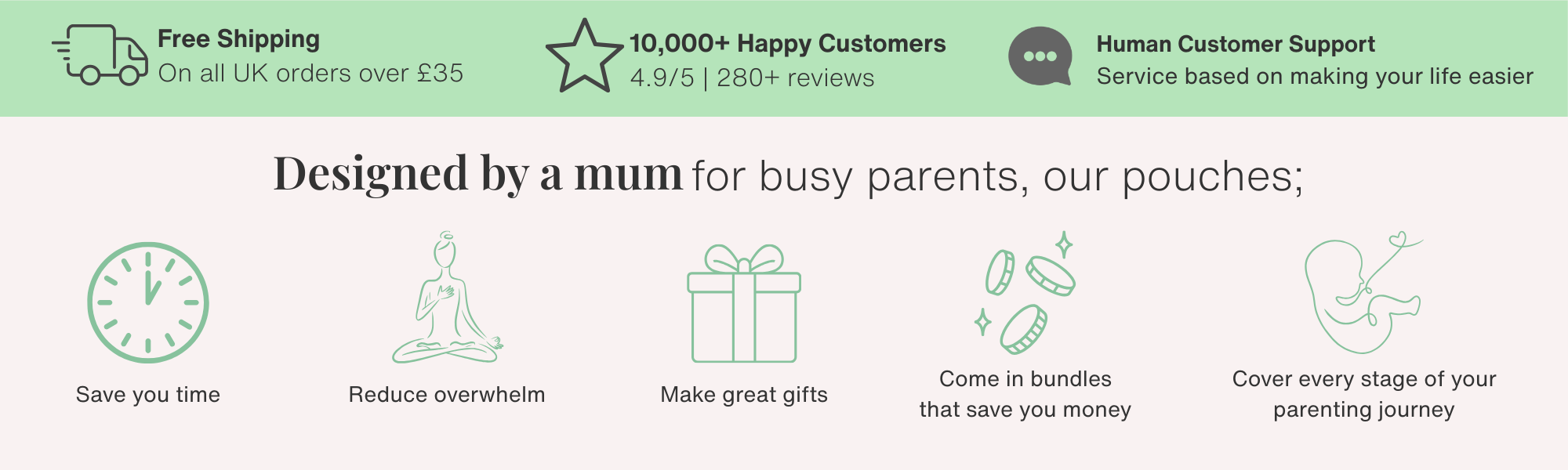Click 'Service based on making your life easier'
This screenshot has height=470, width=1568.
1315,77
